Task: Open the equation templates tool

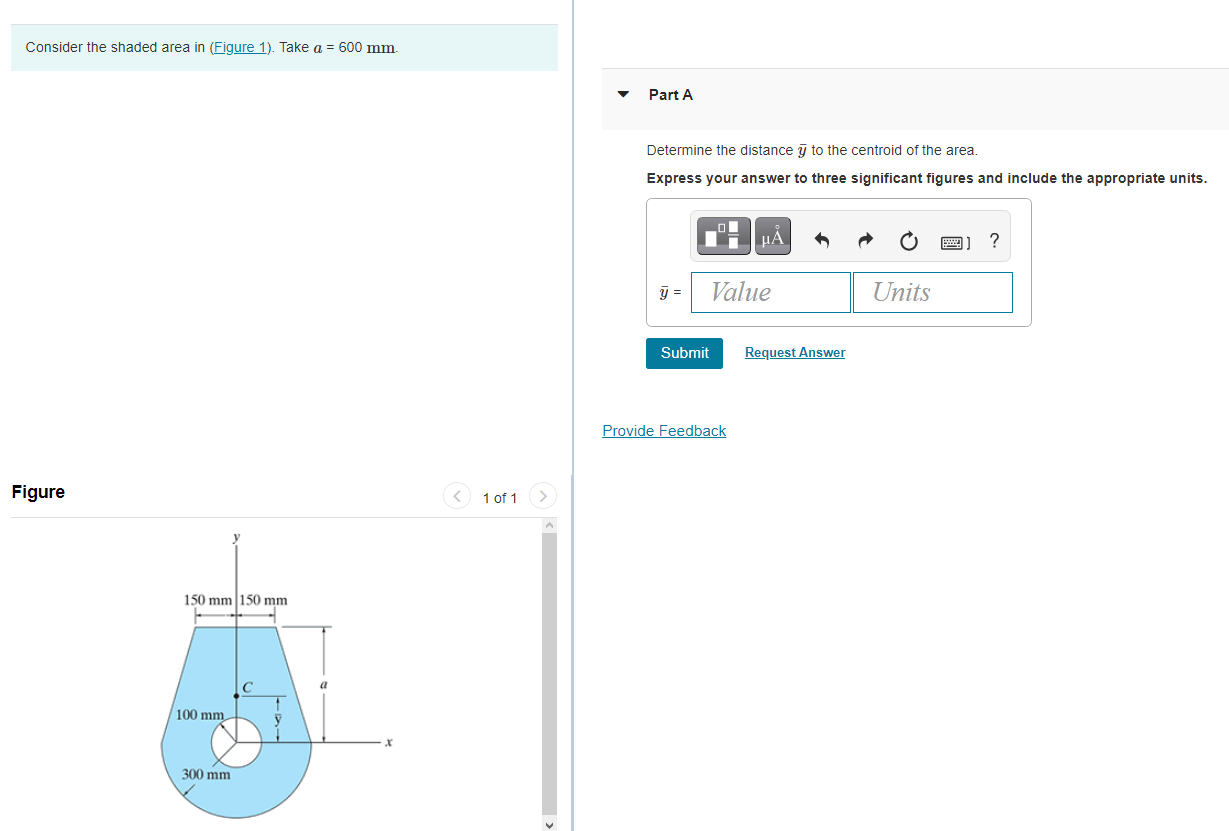Action: (x=722, y=236)
